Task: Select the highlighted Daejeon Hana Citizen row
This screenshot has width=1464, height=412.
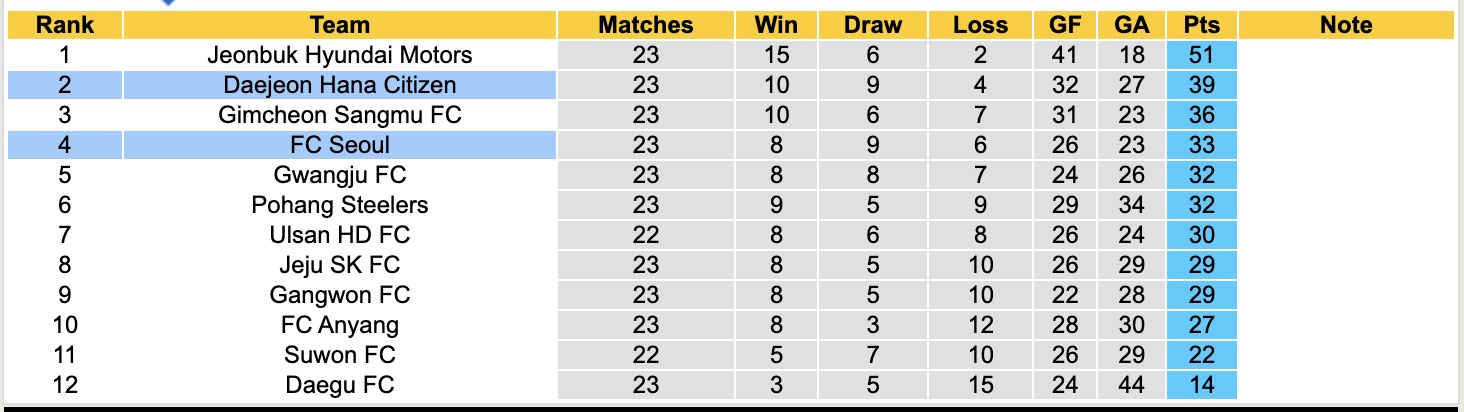Action: 339,85
